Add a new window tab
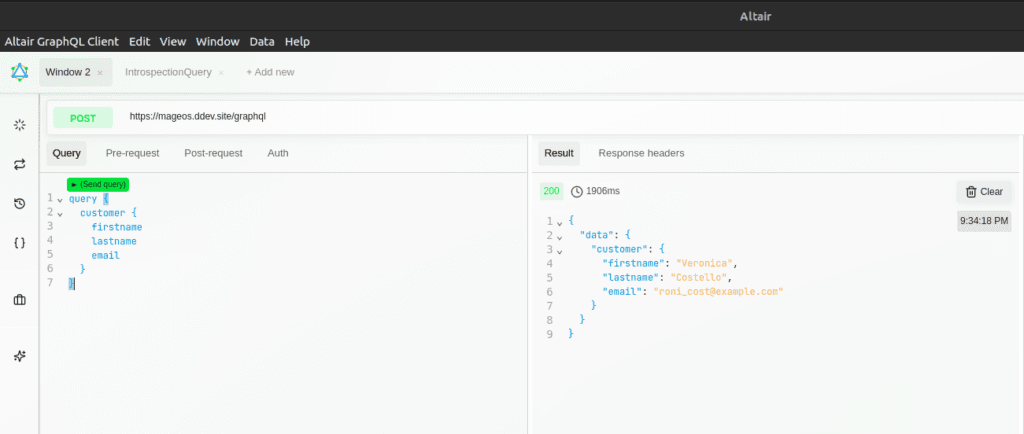 [270, 72]
